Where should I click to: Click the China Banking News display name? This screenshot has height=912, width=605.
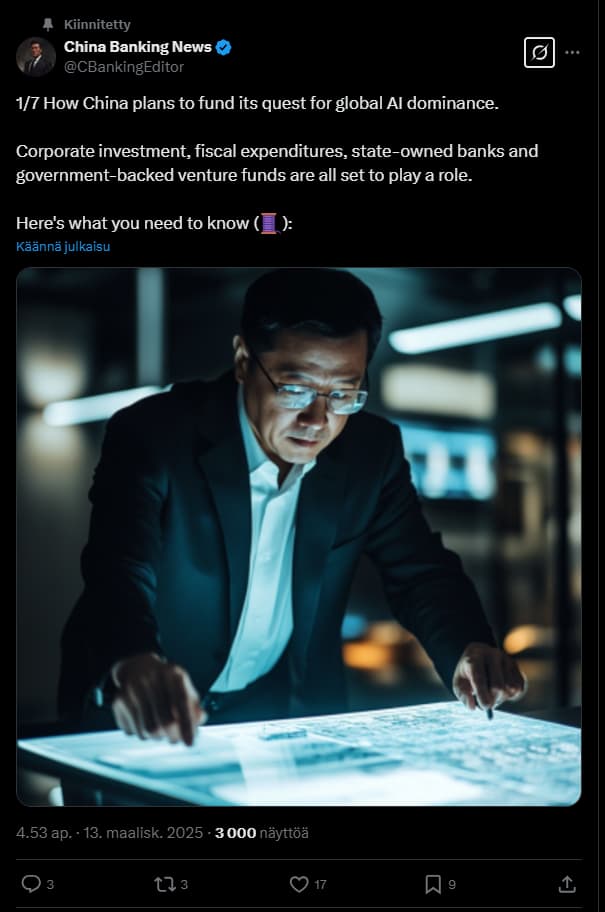click(137, 47)
